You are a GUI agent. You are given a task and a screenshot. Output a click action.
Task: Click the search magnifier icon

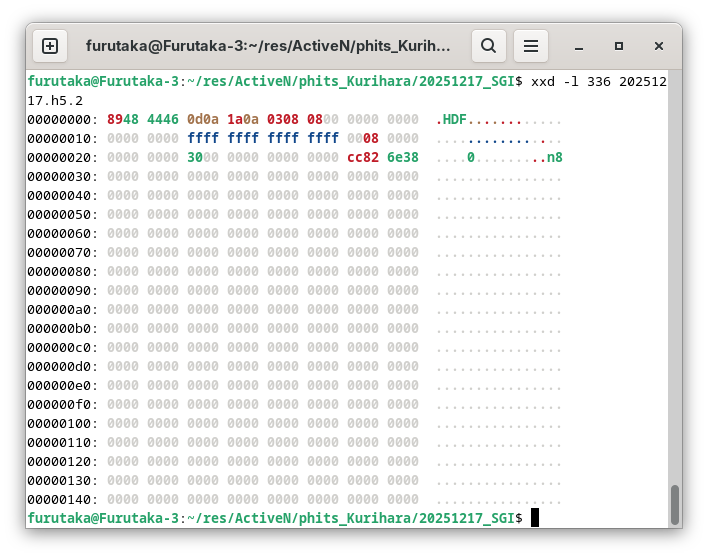pos(488,46)
